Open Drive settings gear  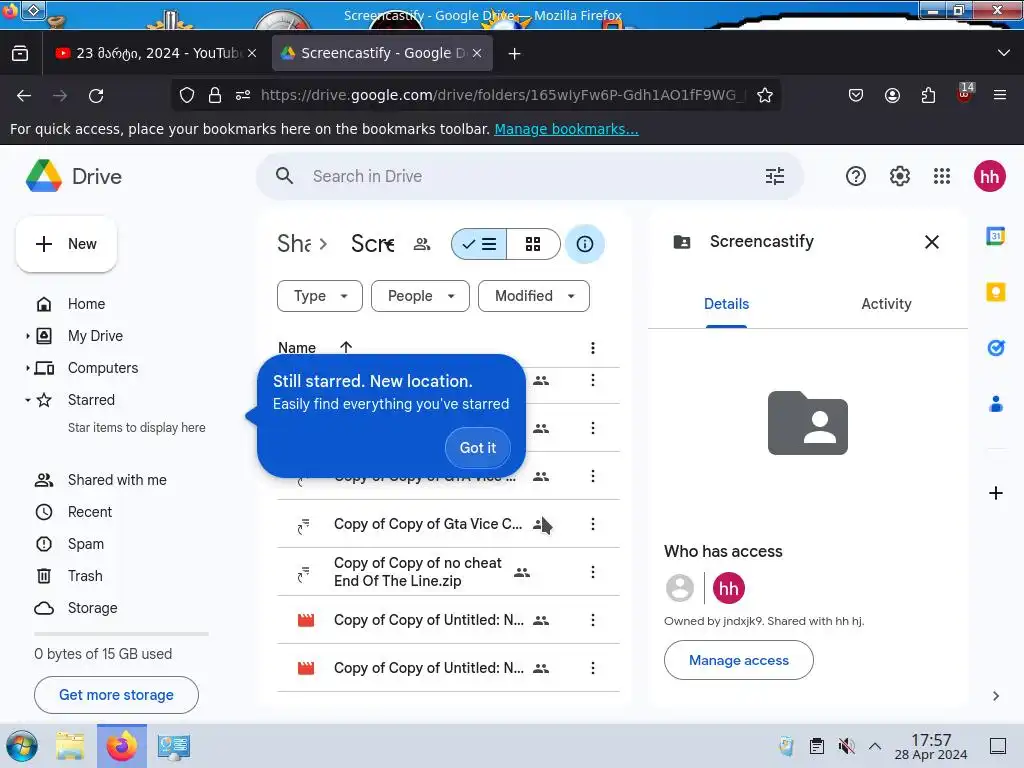point(899,176)
